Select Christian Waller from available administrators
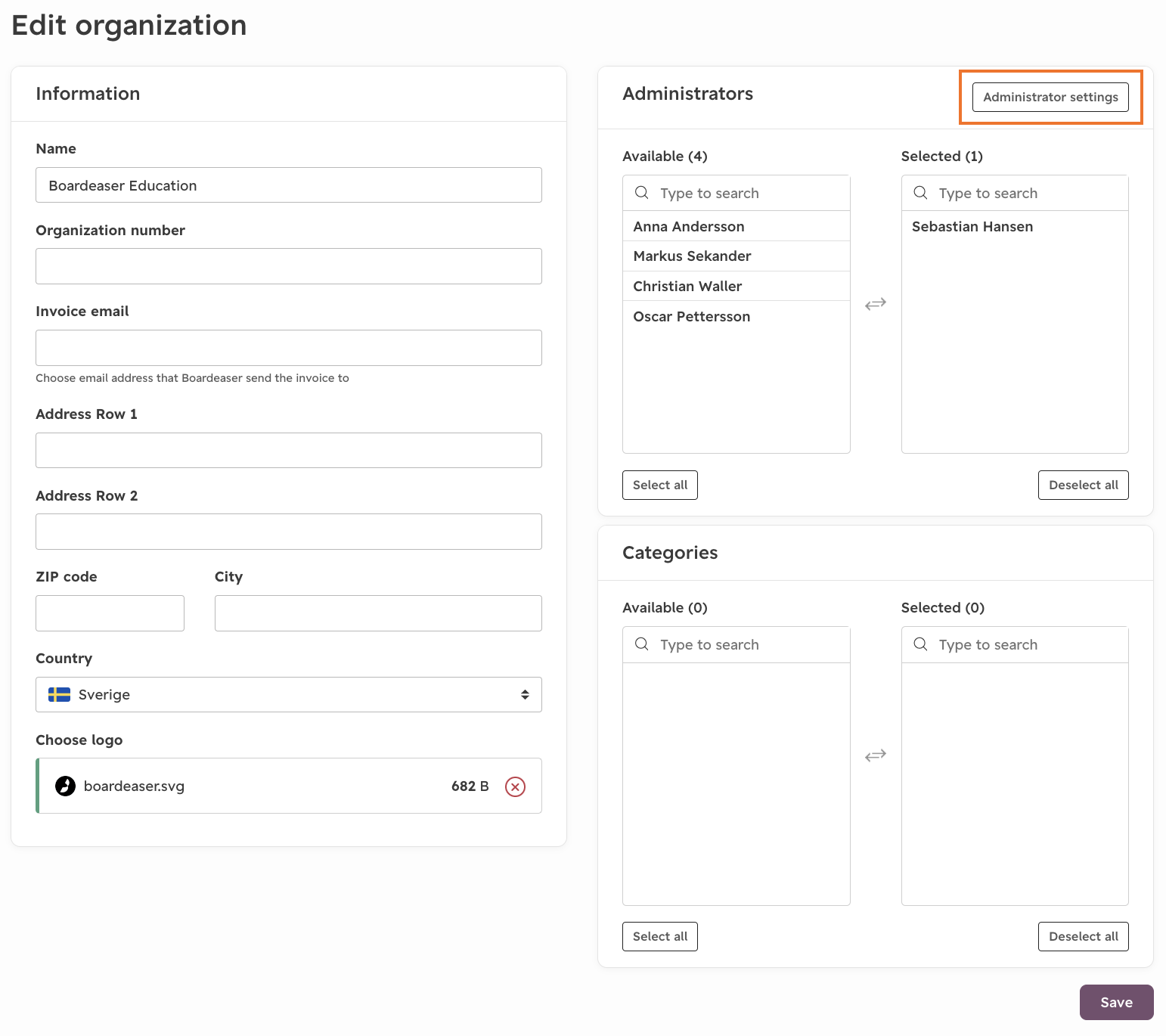The height and width of the screenshot is (1036, 1166). (x=737, y=286)
